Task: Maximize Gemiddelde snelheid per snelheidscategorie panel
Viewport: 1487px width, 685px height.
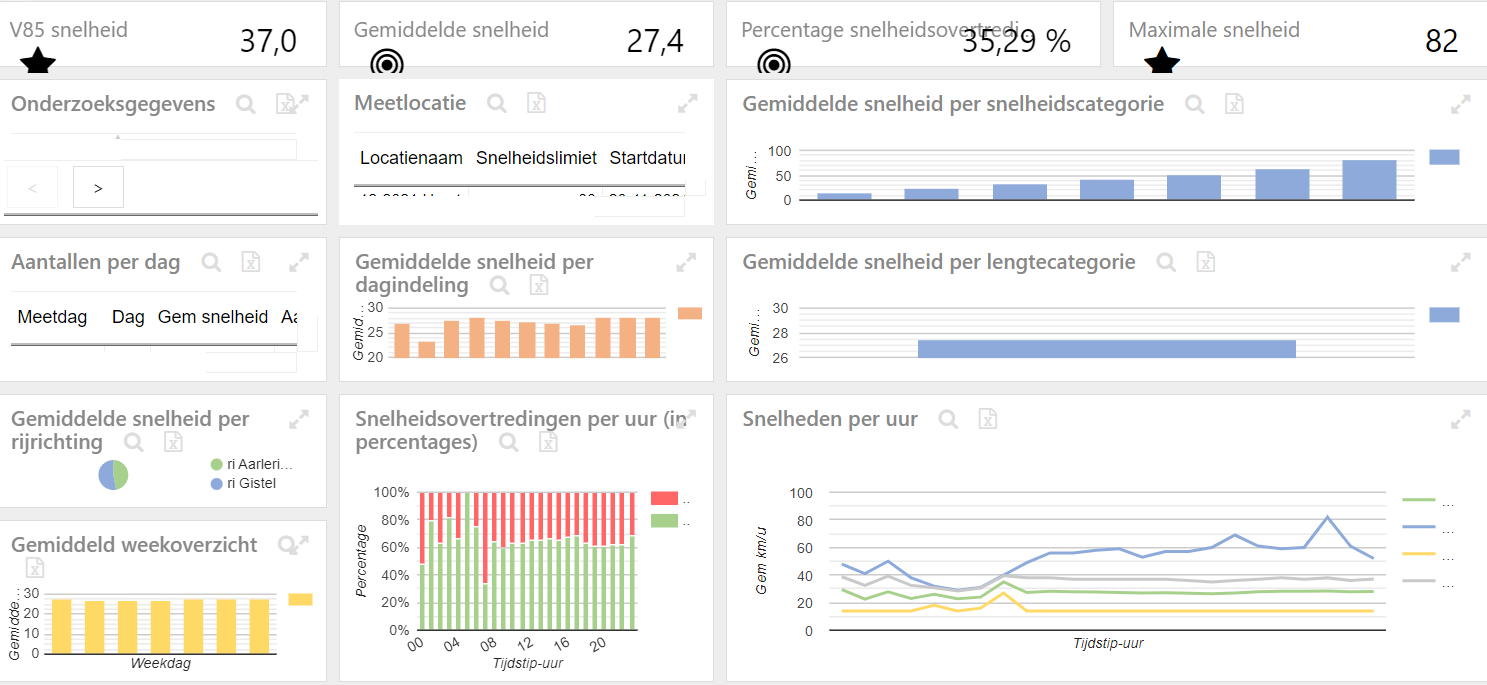Action: (1461, 103)
